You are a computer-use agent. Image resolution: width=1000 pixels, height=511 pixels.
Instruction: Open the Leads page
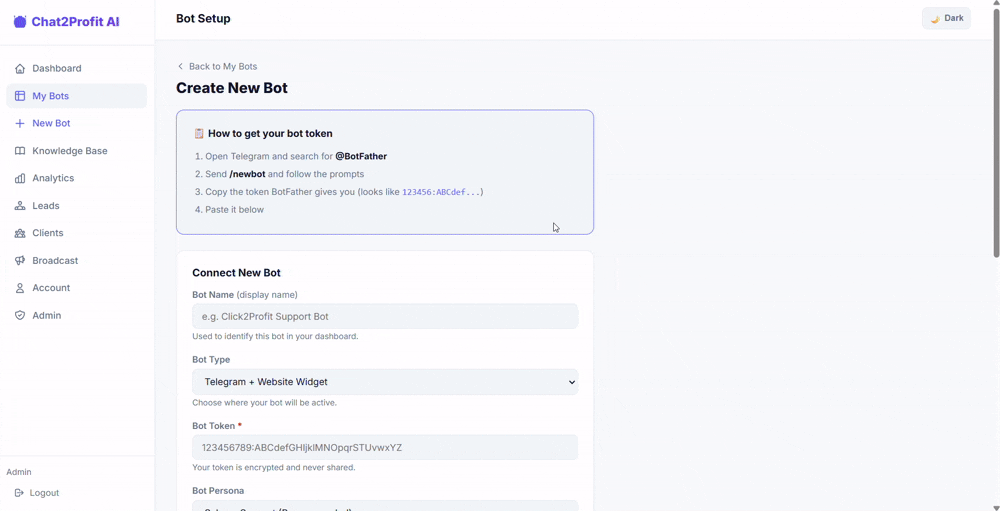point(77,205)
